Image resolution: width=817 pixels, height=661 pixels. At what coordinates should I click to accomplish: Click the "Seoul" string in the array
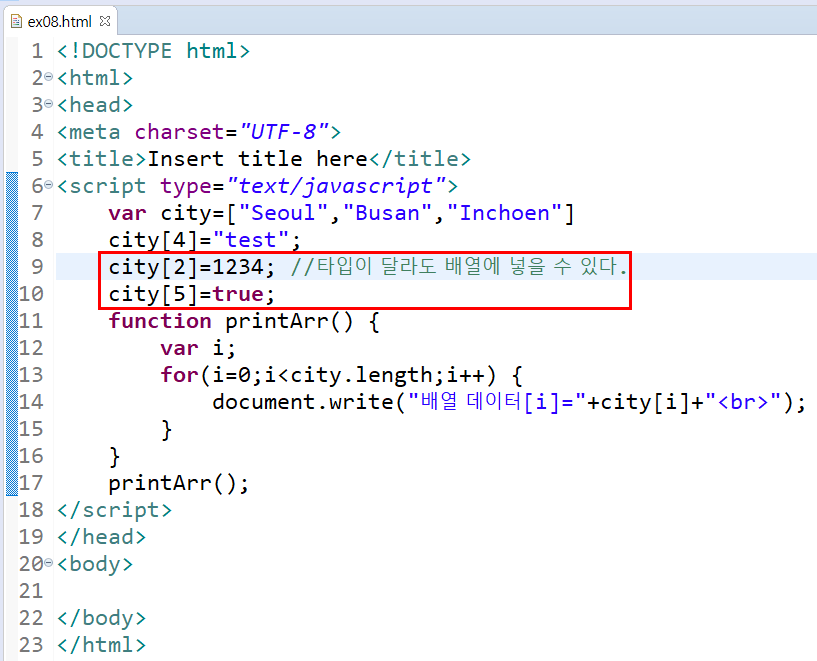[283, 213]
